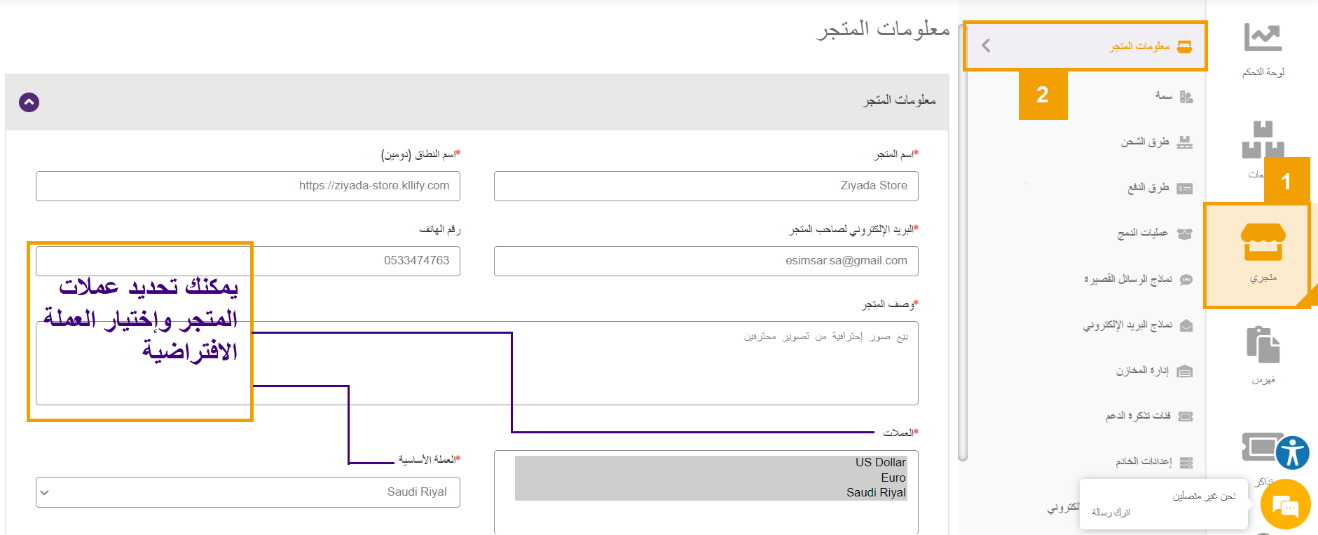Select Warehouse Management (إدارة المخازن) menu item
Screen dimensions: 1318x535
pos(1143,370)
